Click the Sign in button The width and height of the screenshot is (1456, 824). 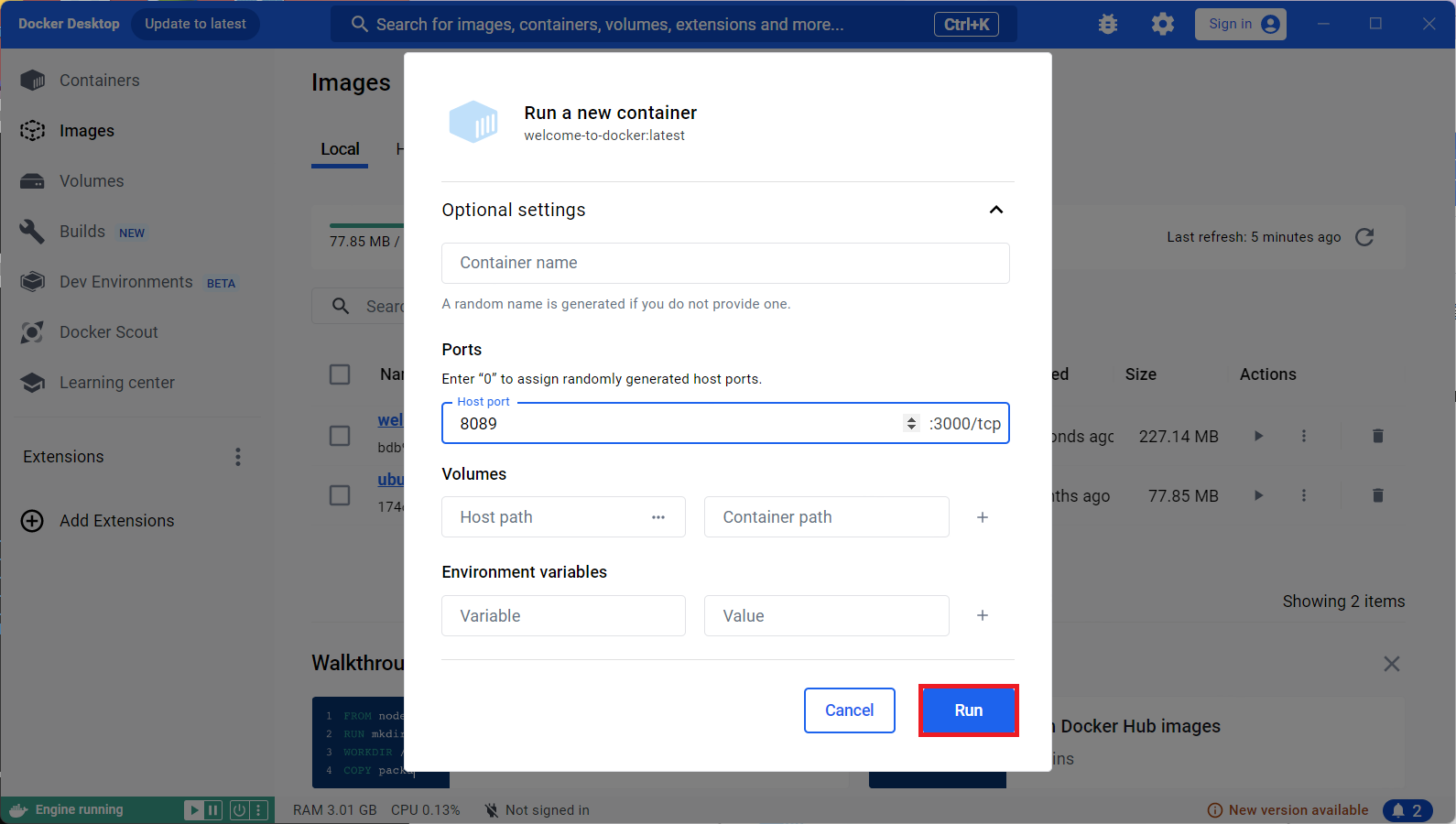coord(1241,25)
